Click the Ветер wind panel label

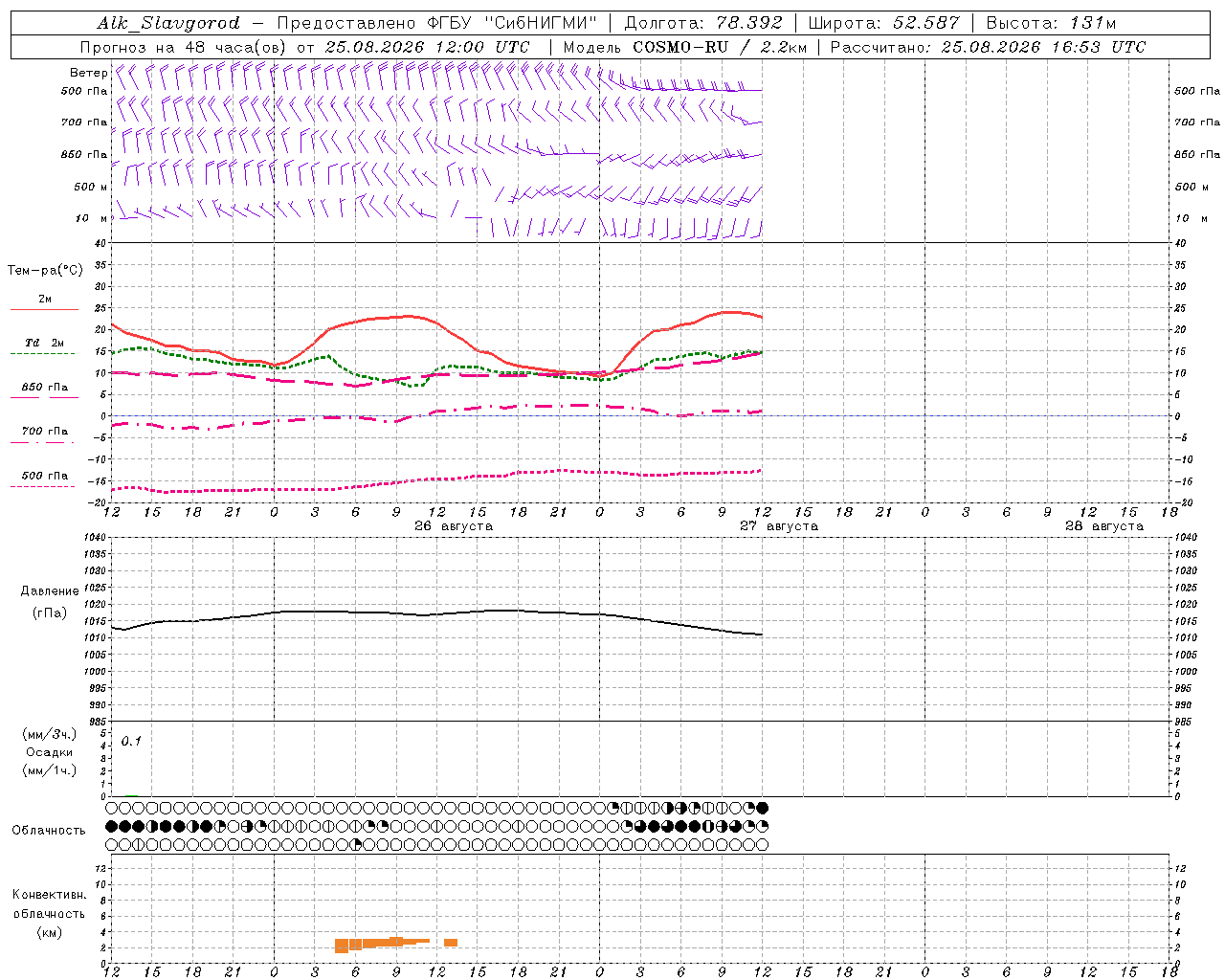click(x=88, y=73)
